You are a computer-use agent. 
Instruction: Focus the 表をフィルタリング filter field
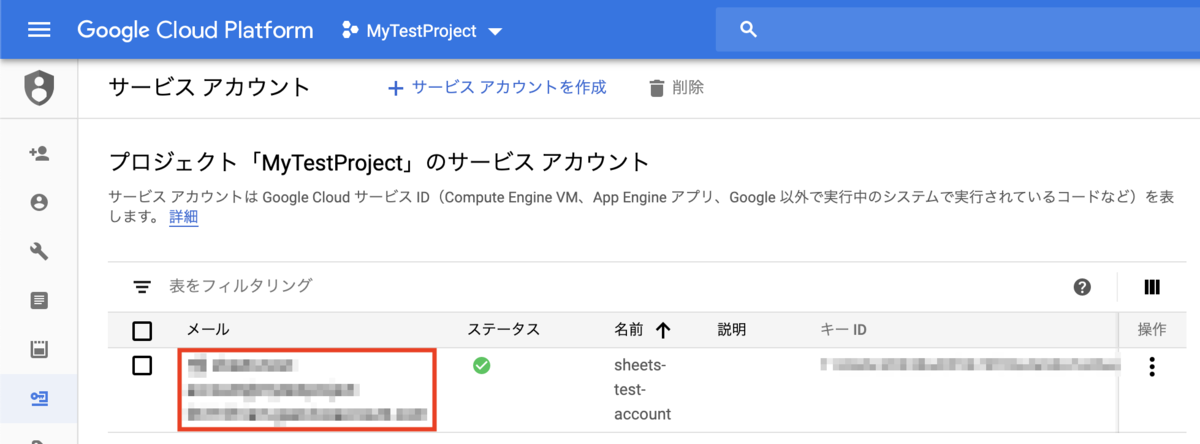(240, 286)
